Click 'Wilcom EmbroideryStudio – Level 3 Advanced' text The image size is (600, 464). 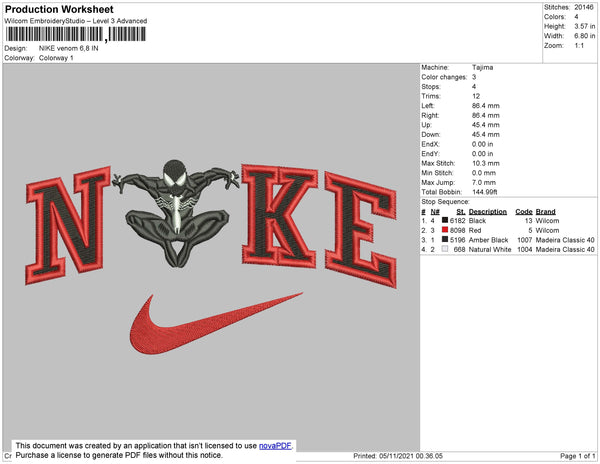coord(76,21)
